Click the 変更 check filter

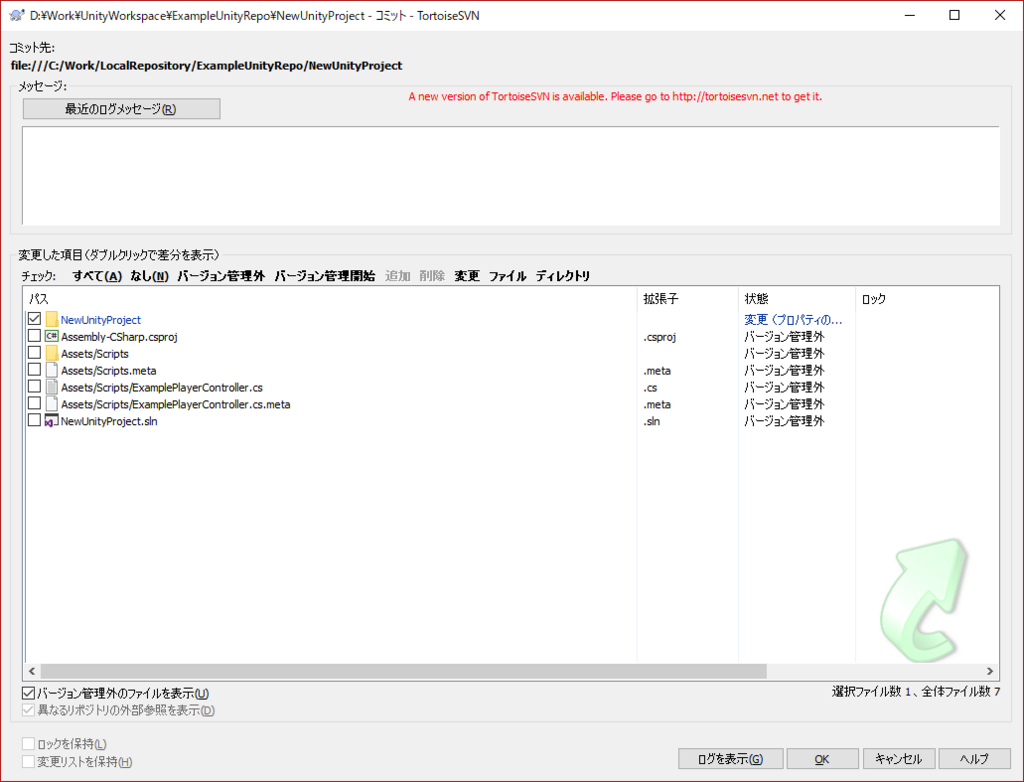pos(467,276)
